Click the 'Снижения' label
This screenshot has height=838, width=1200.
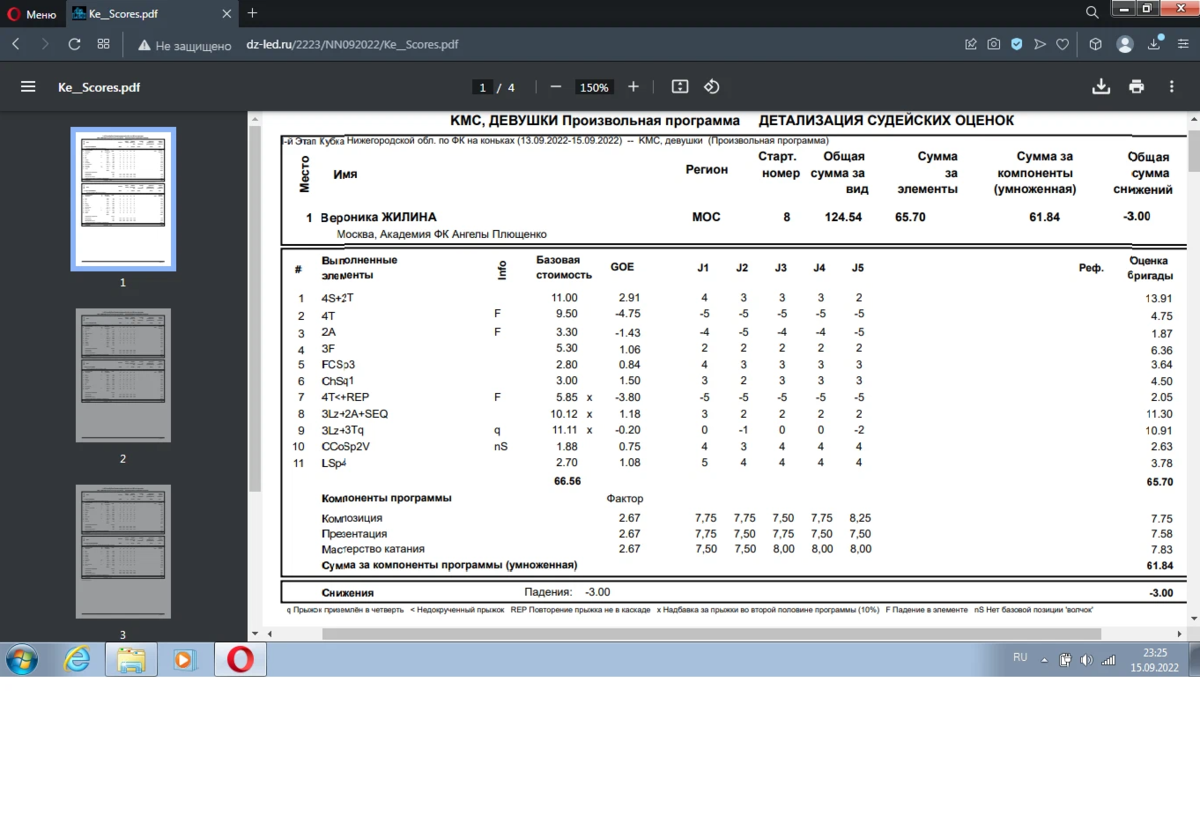(347, 593)
